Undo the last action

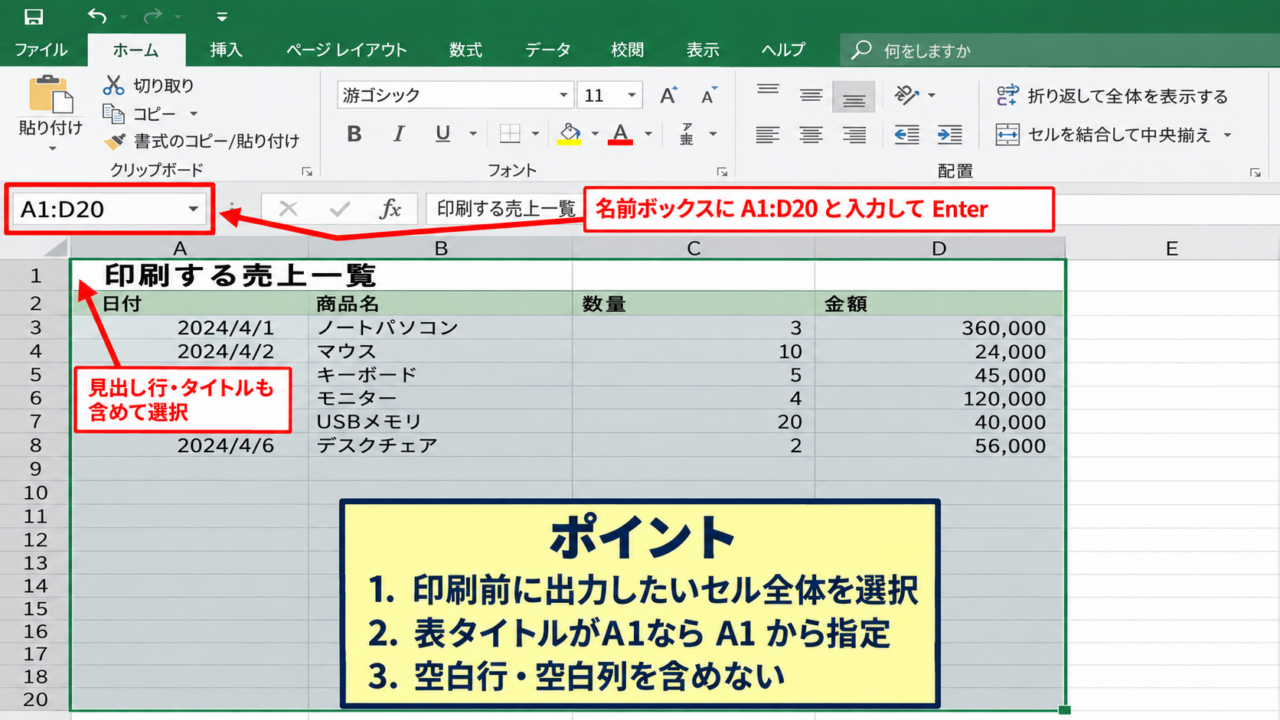point(97,16)
